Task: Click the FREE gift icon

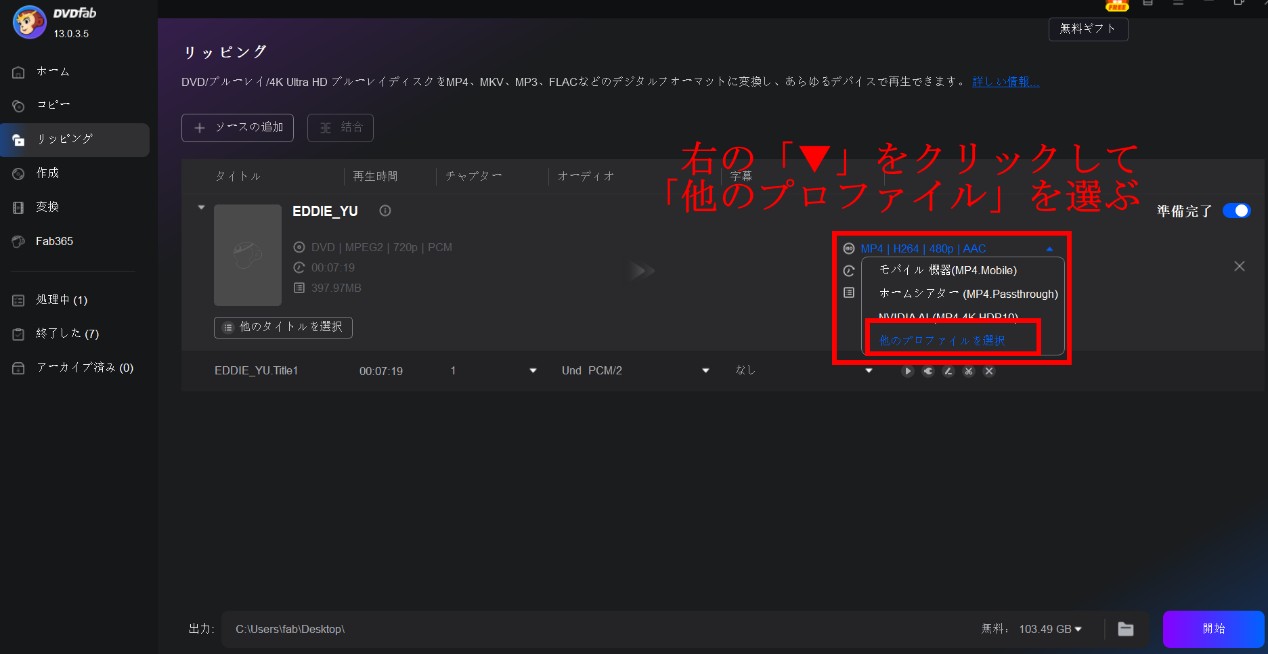Action: click(x=1117, y=4)
